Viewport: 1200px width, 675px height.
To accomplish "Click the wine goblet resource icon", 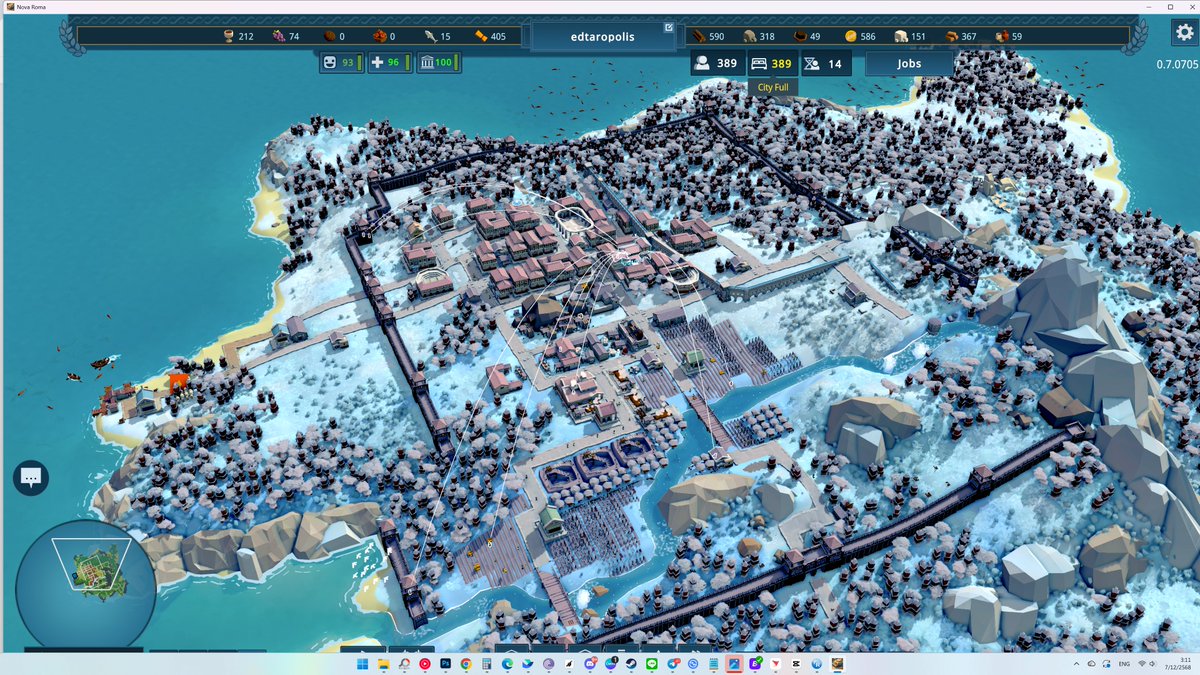I will coord(228,35).
